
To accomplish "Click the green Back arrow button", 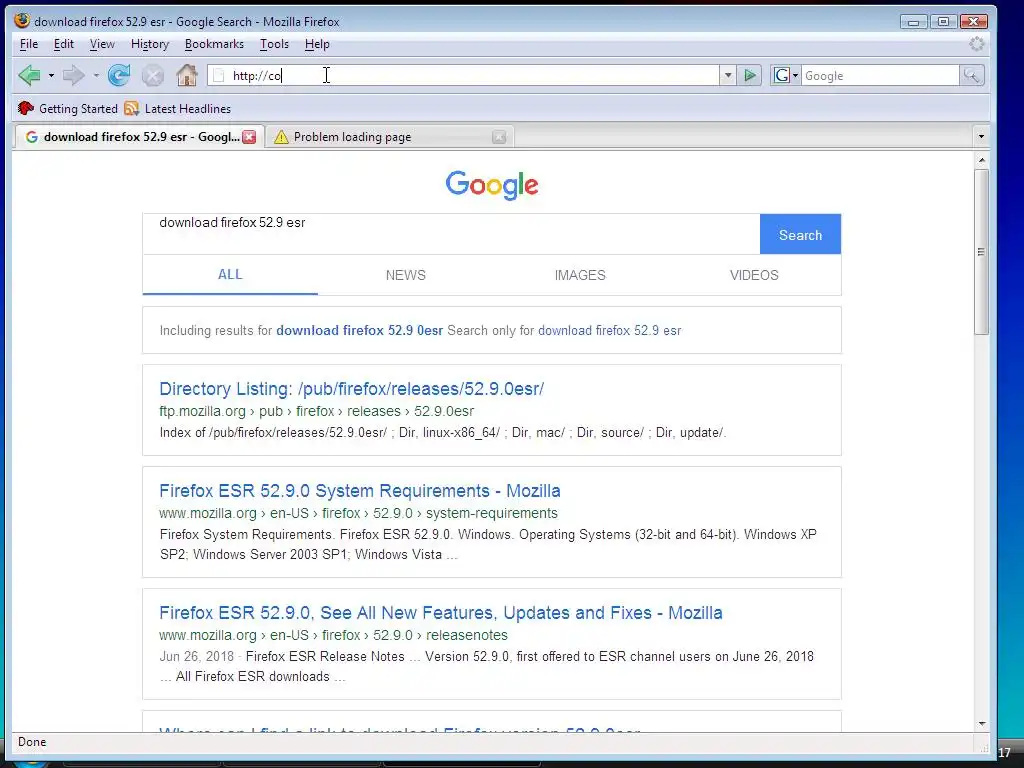I will 29,76.
